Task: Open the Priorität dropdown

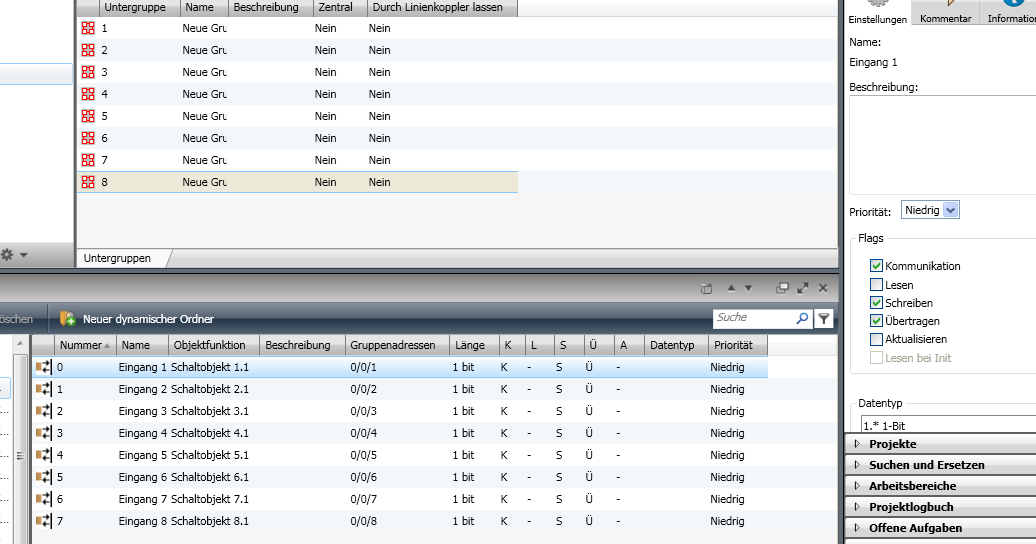Action: pyautogui.click(x=950, y=210)
